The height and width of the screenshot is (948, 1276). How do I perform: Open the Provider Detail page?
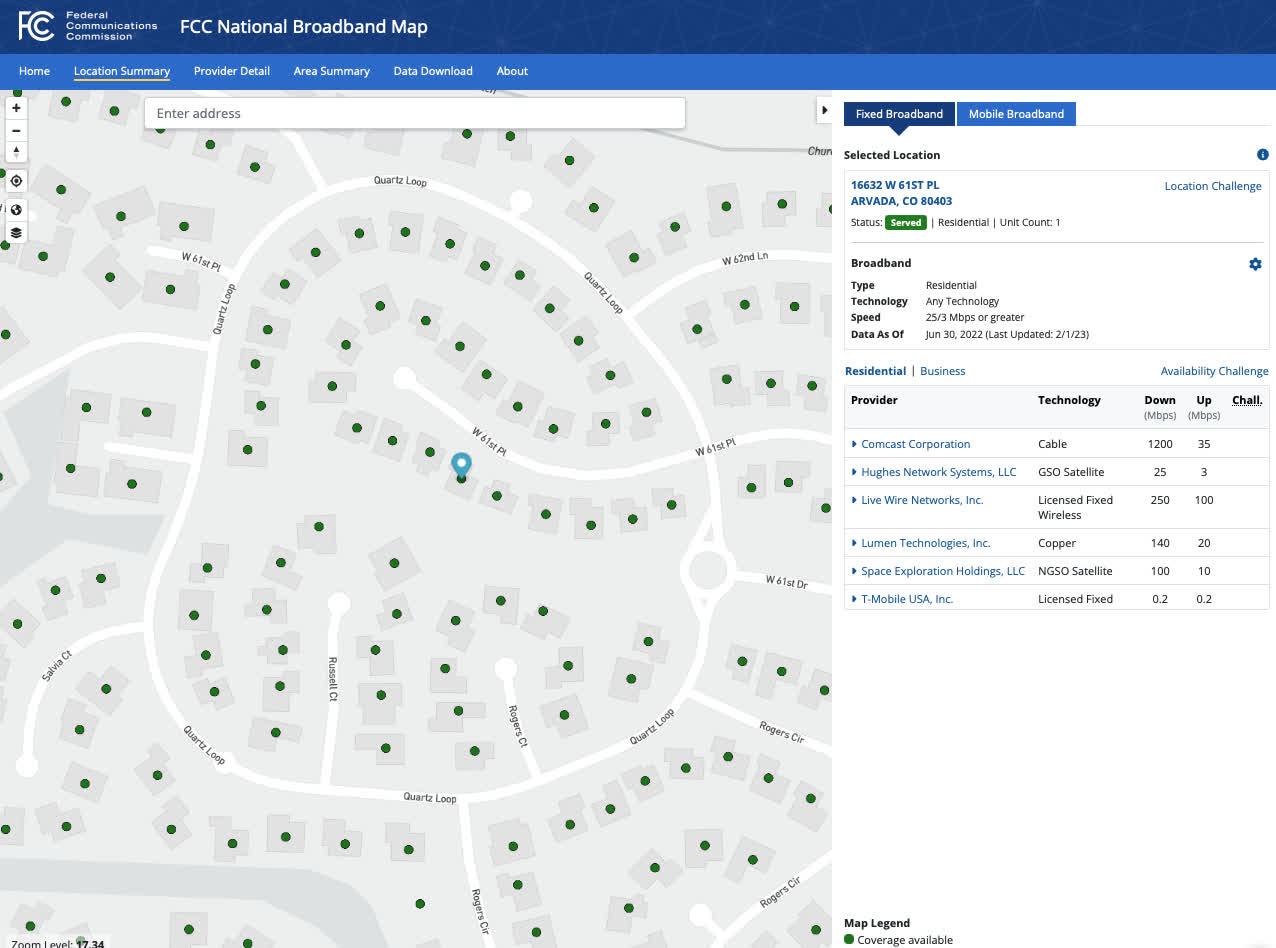coord(232,71)
